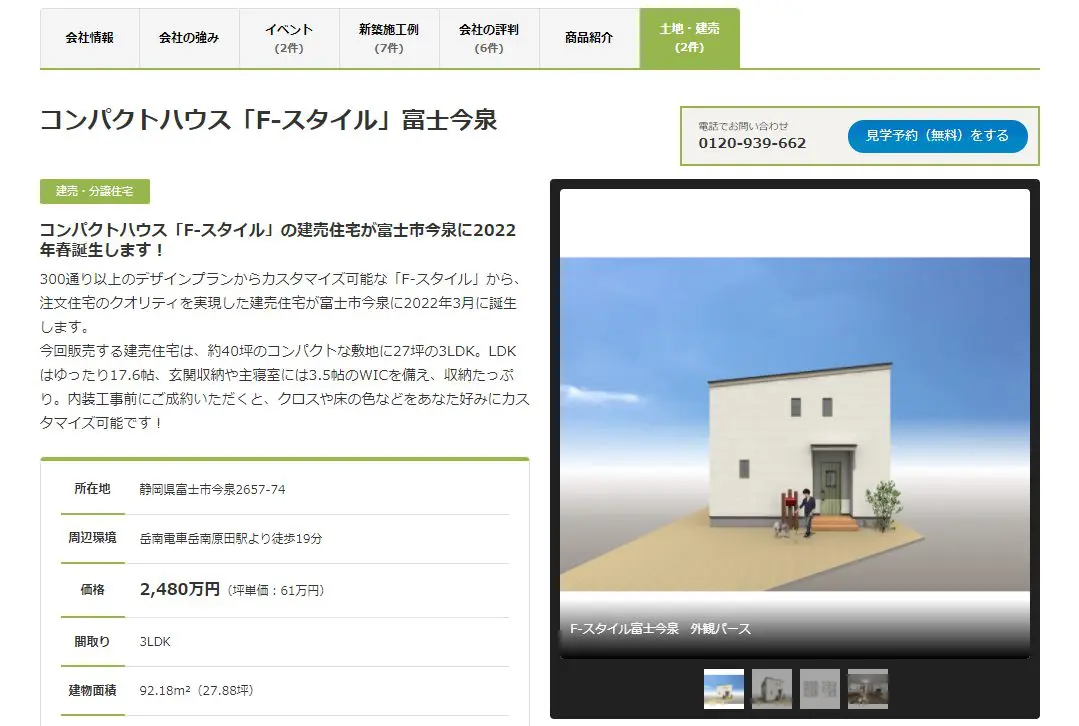View the 会社の評判 (6件) tab
This screenshot has width=1079, height=726.
[x=489, y=38]
